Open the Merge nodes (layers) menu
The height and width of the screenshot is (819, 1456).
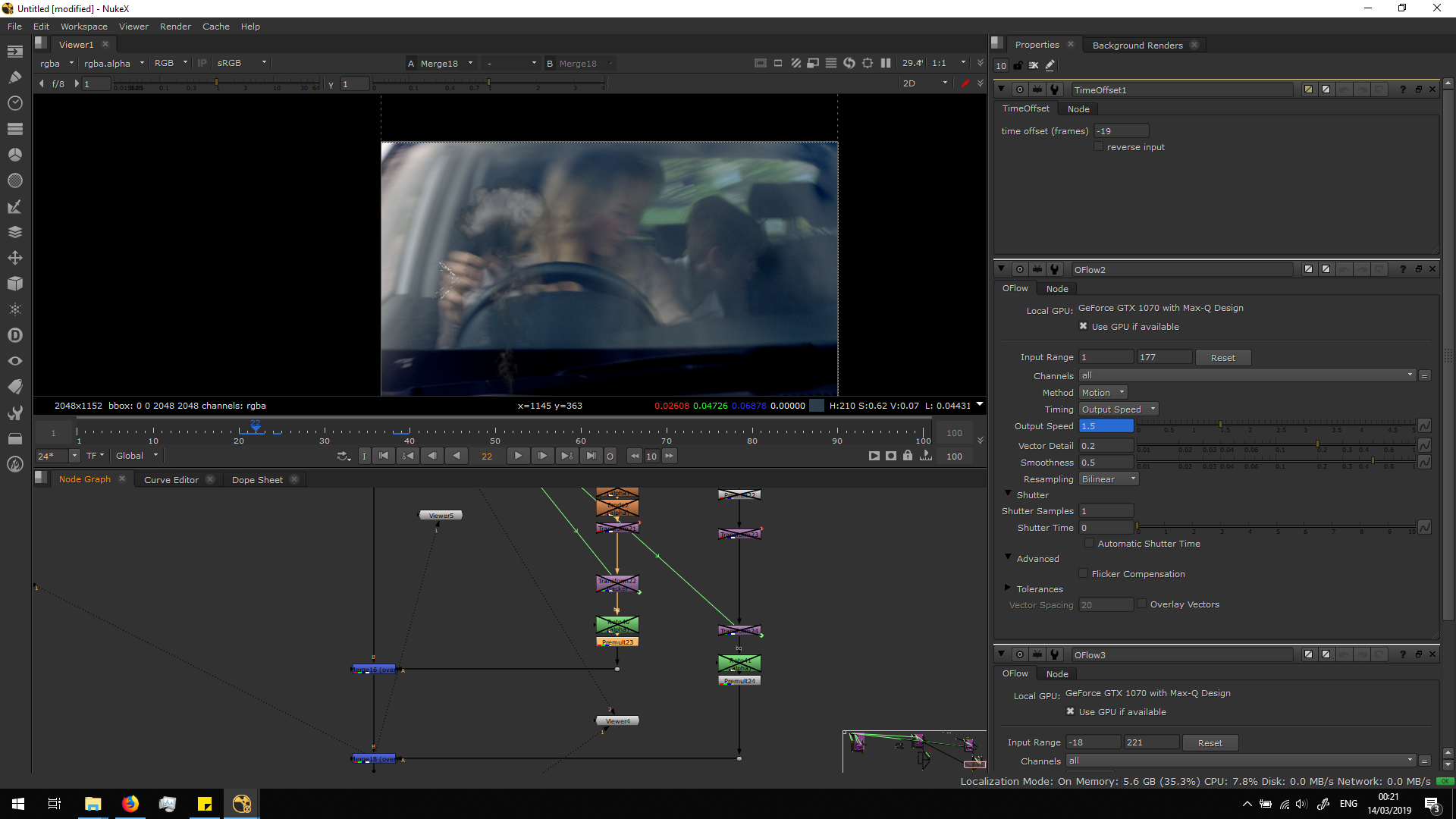coord(14,232)
